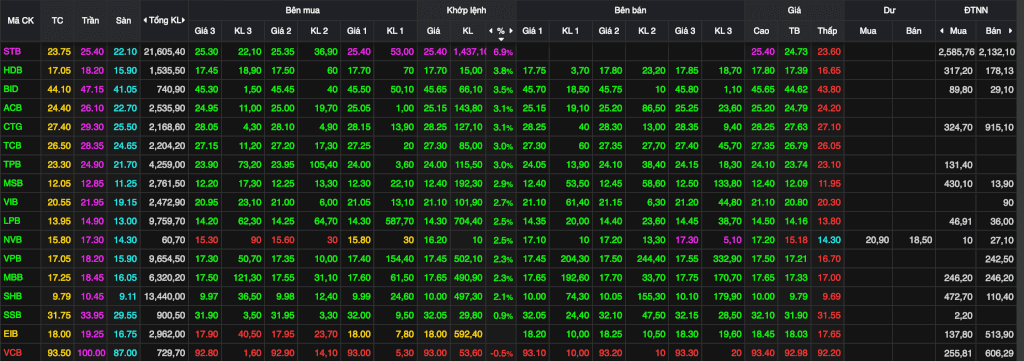Click the Khớp lệnh group header
The image size is (1024, 361).
click(466, 10)
